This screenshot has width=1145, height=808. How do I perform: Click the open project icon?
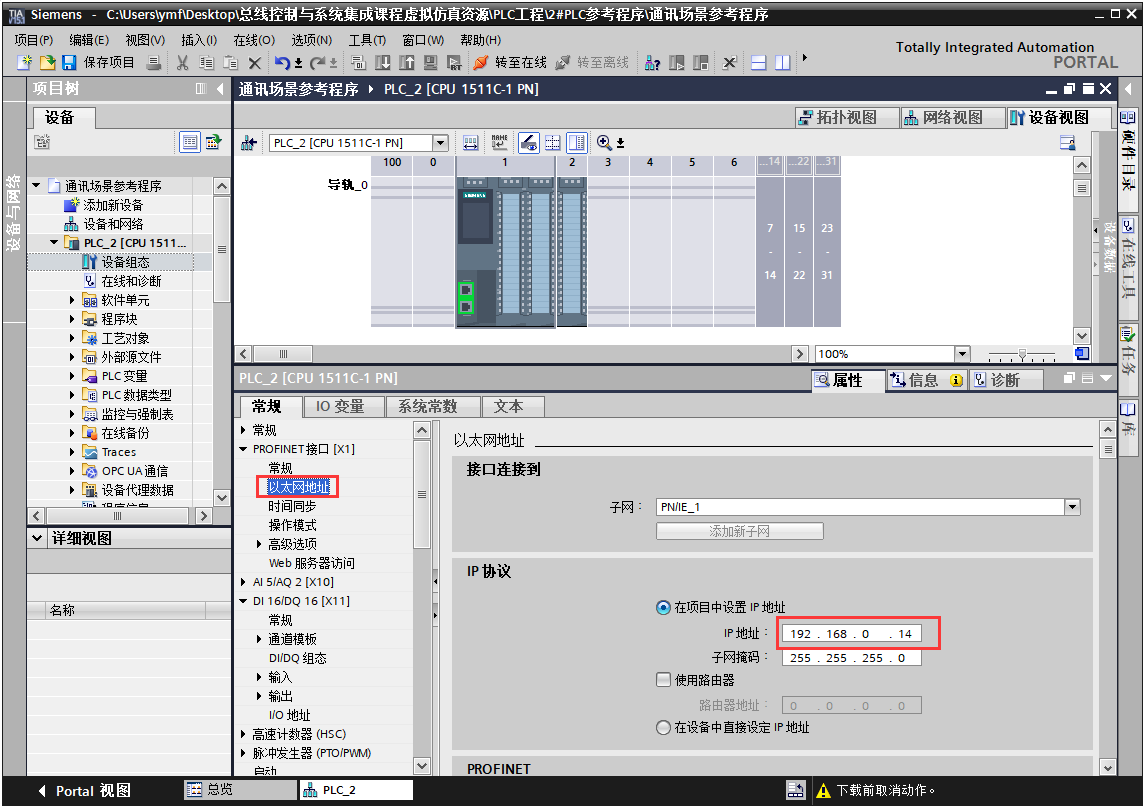tap(47, 63)
